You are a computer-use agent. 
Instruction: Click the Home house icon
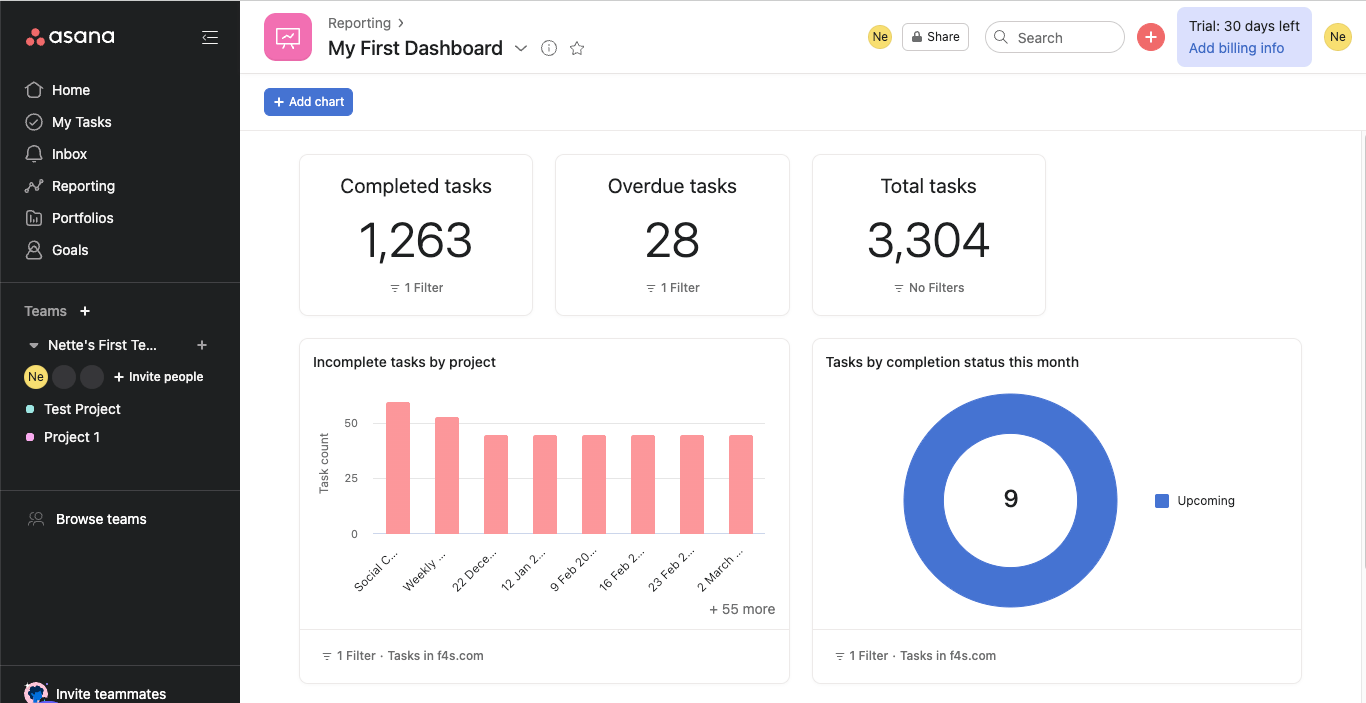34,90
